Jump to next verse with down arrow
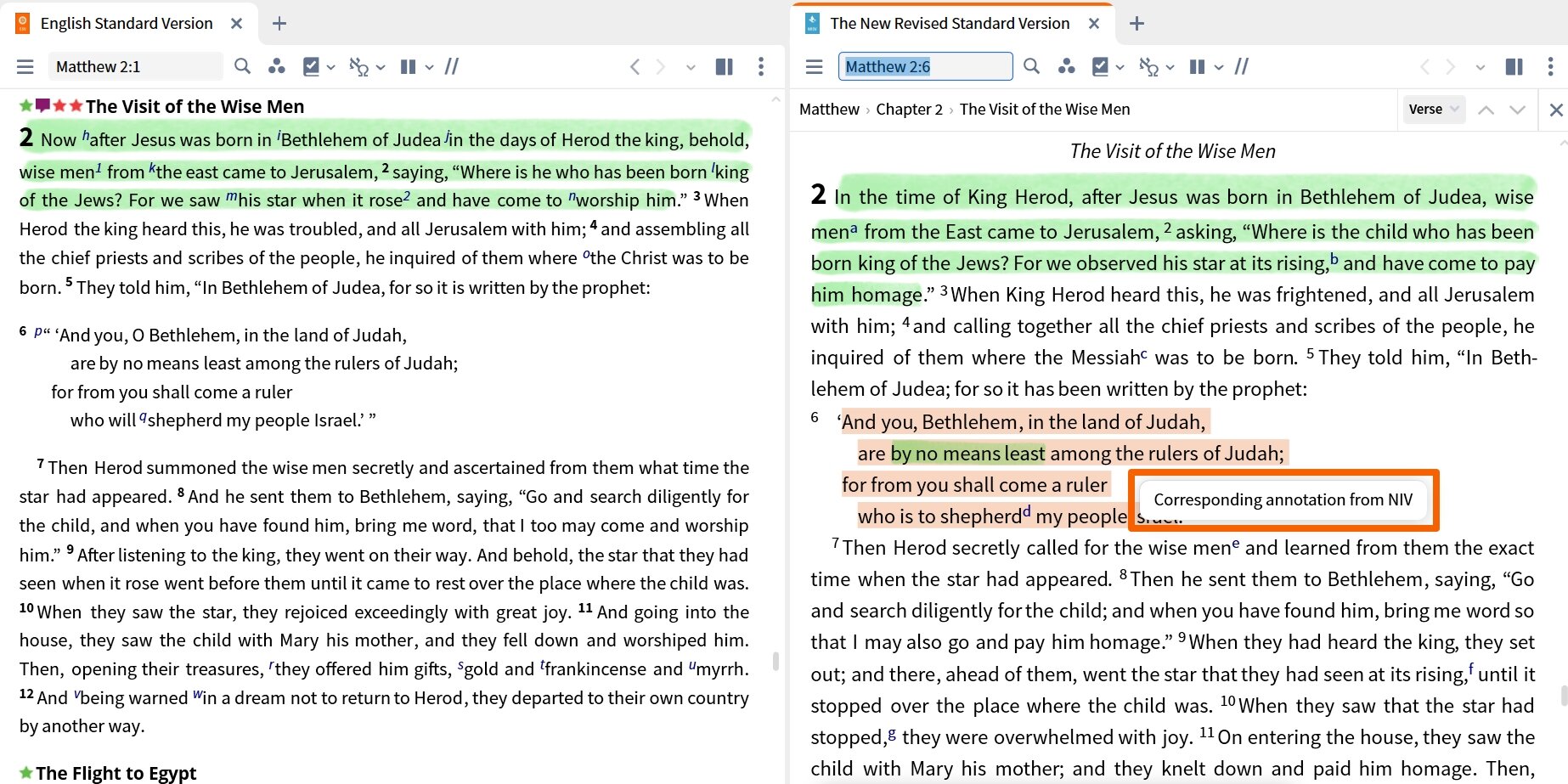The image size is (1568, 784). coord(1518,110)
